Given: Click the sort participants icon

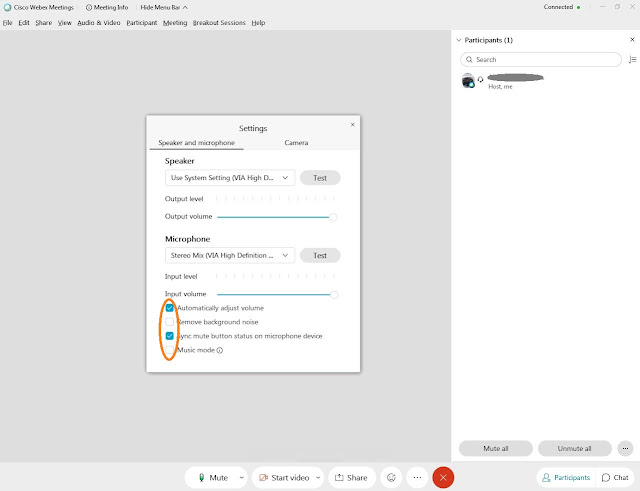Looking at the screenshot, I should click(632, 60).
